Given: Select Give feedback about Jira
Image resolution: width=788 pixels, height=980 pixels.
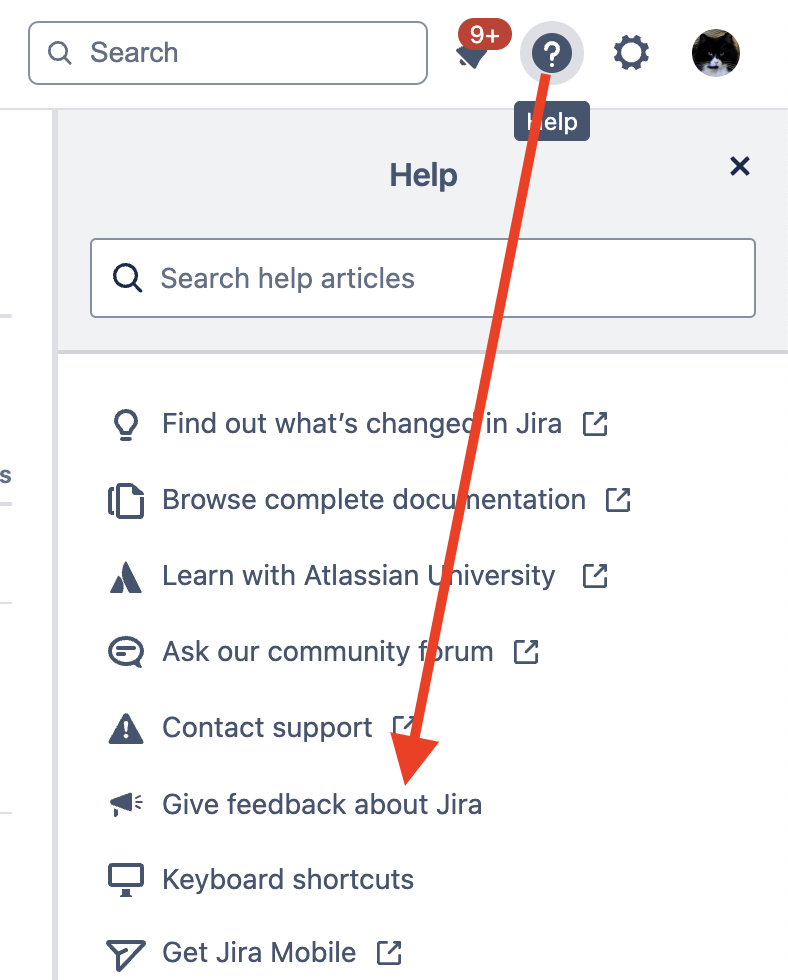Looking at the screenshot, I should click(x=322, y=803).
